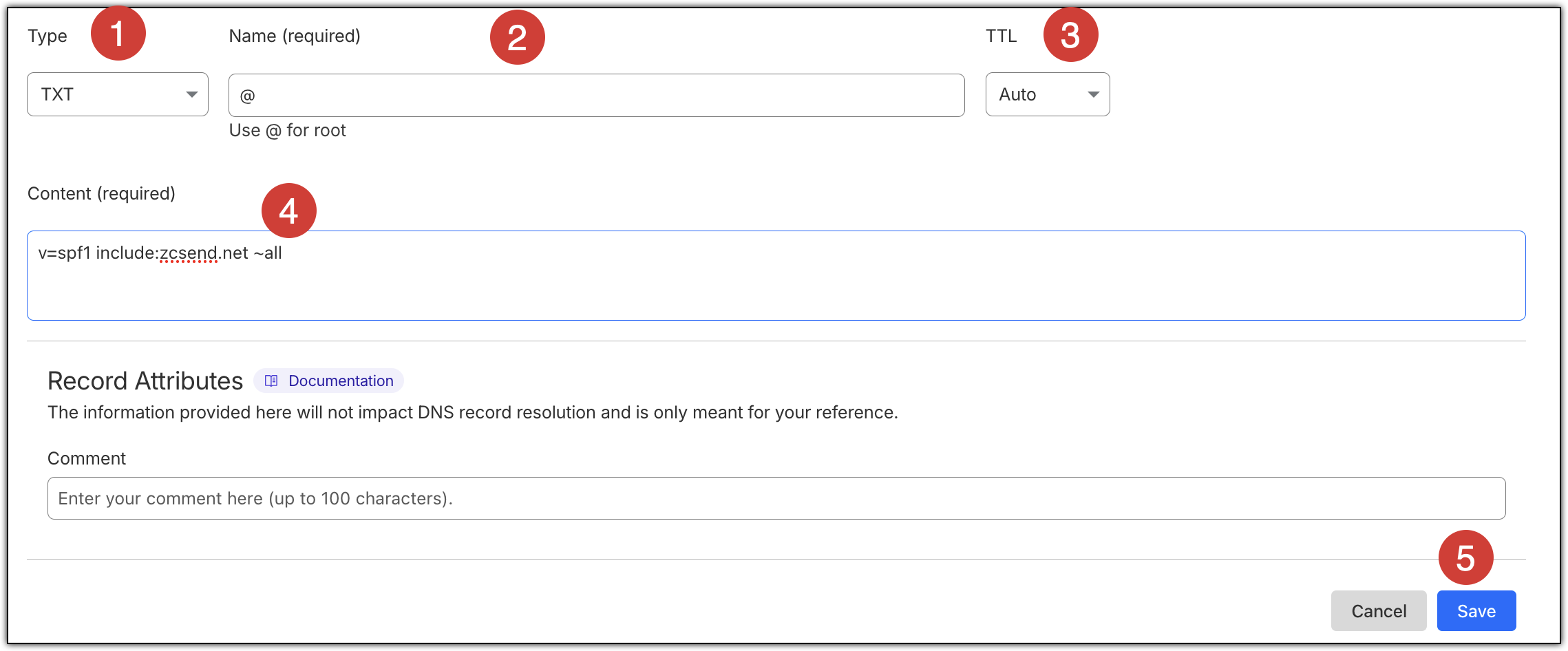1568x651 pixels.
Task: Click the red number 1 marker
Action: (118, 33)
